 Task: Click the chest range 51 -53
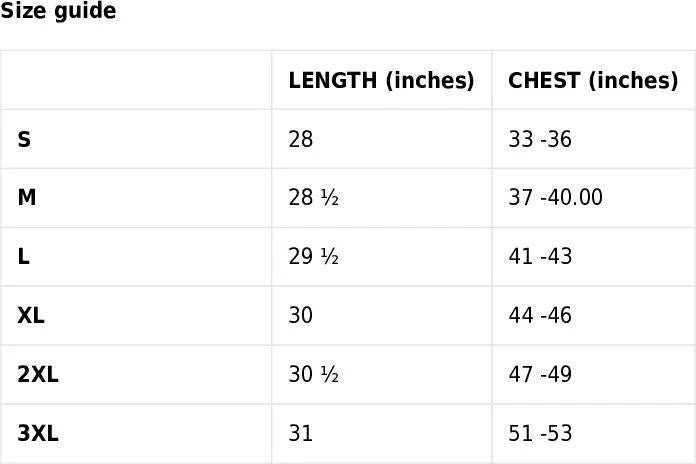point(540,434)
